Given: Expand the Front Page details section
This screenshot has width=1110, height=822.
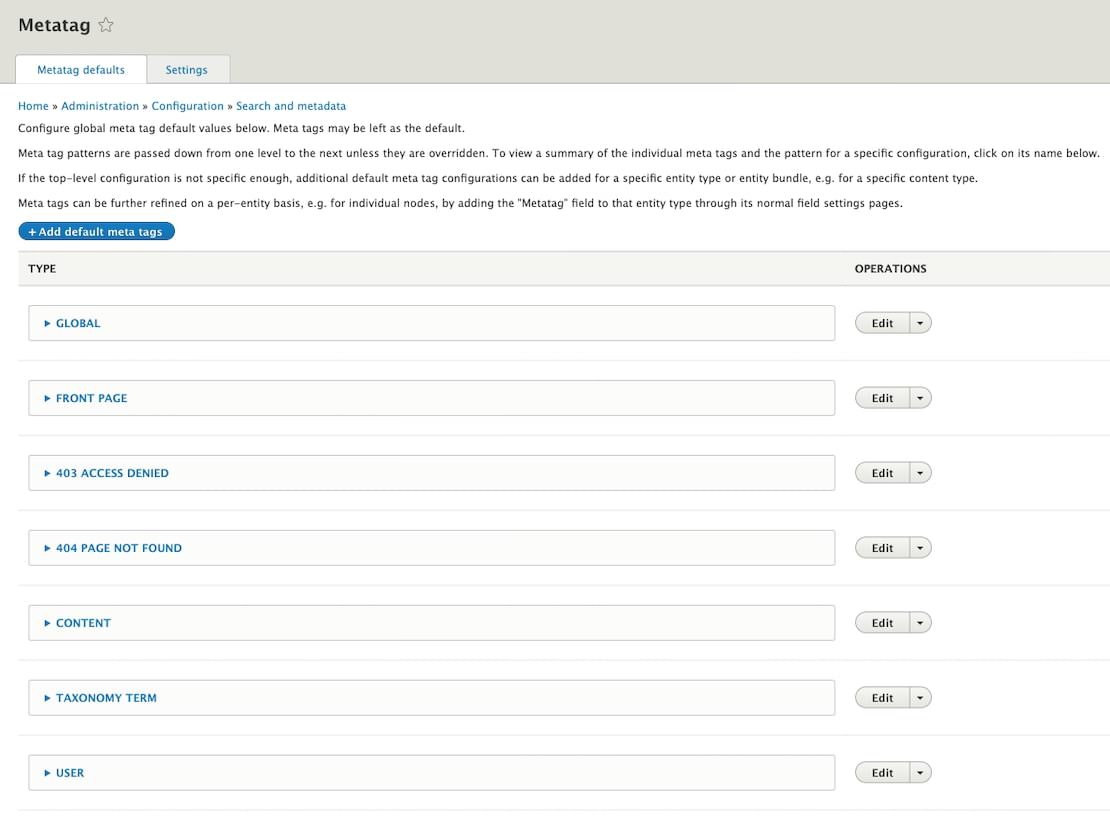Looking at the screenshot, I should pyautogui.click(x=91, y=399).
